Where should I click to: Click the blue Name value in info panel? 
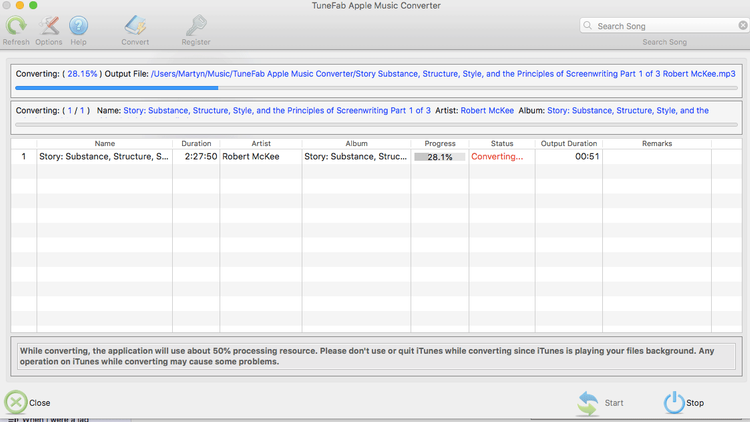tap(277, 111)
